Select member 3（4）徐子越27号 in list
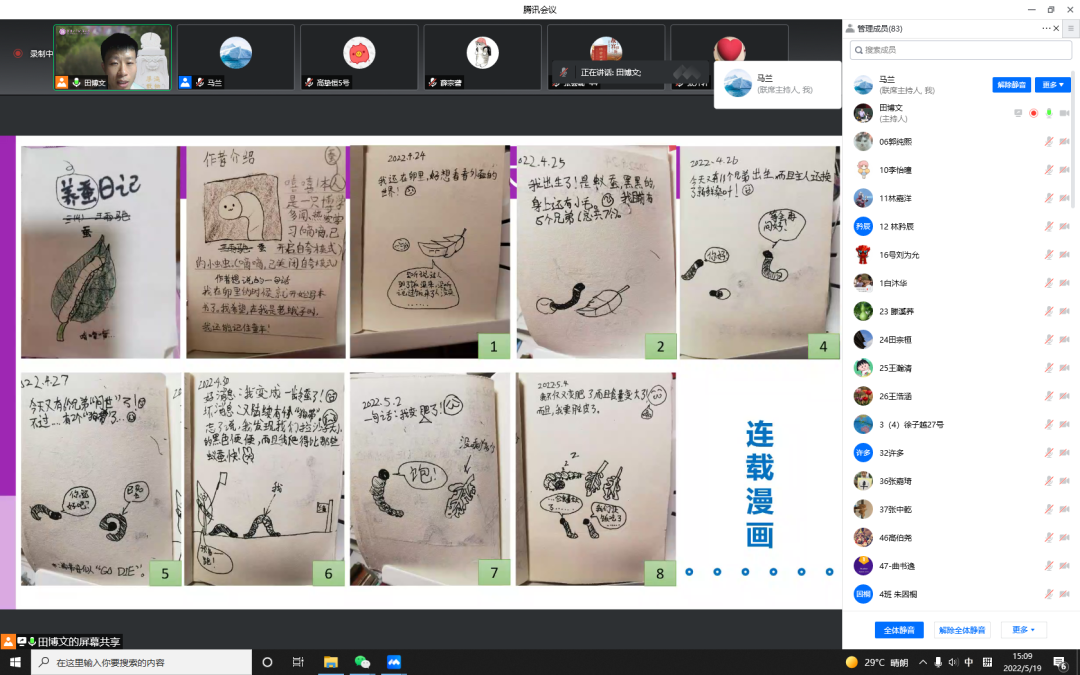This screenshot has width=1080, height=675. pos(961,424)
